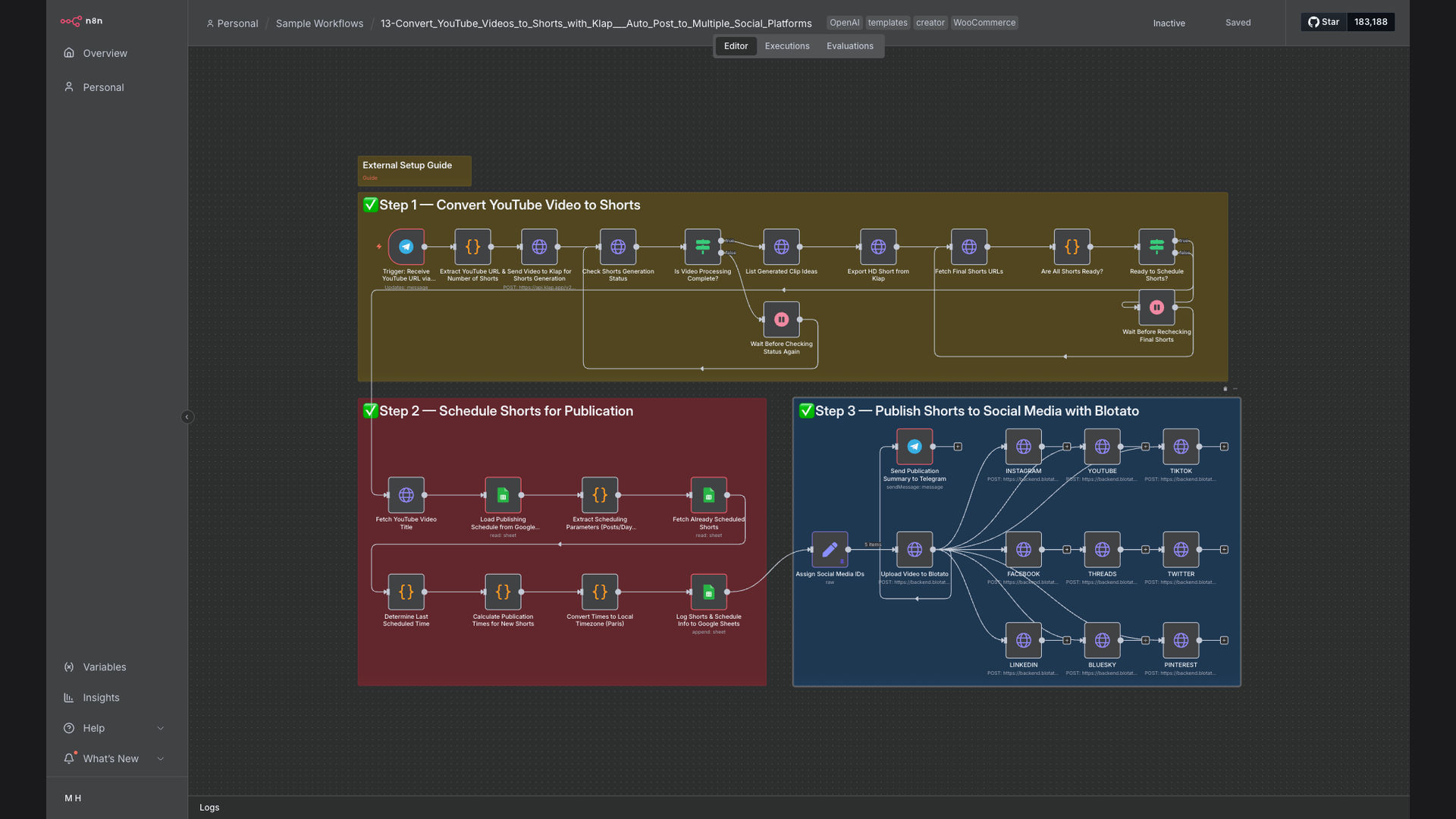Select the THREADS HTTP request node
Image resolution: width=1456 pixels, height=819 pixels.
1103,550
